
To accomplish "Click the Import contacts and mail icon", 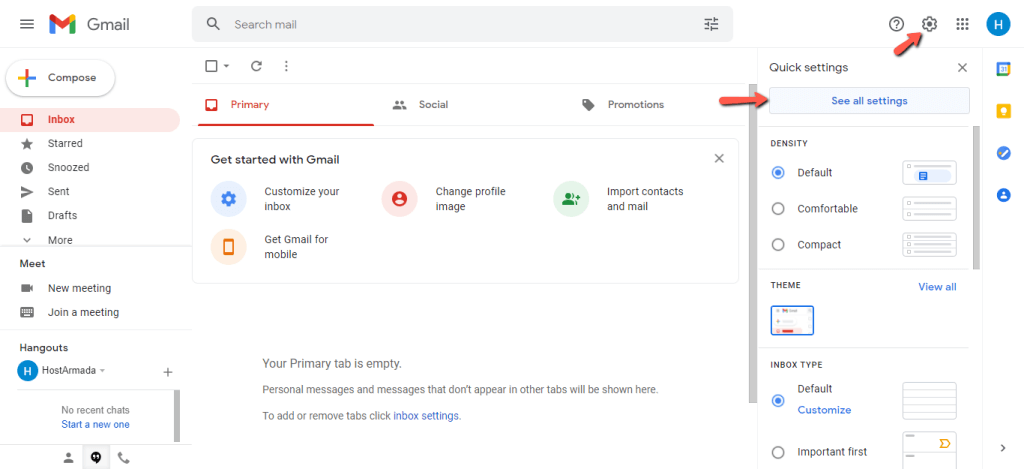I will tap(571, 199).
